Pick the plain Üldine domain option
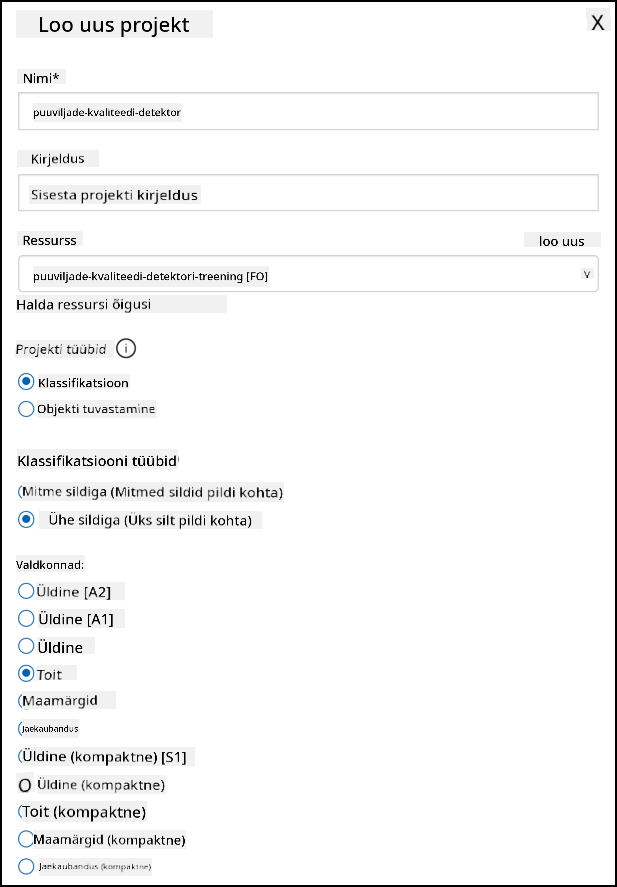This screenshot has width=617, height=887. point(26,646)
